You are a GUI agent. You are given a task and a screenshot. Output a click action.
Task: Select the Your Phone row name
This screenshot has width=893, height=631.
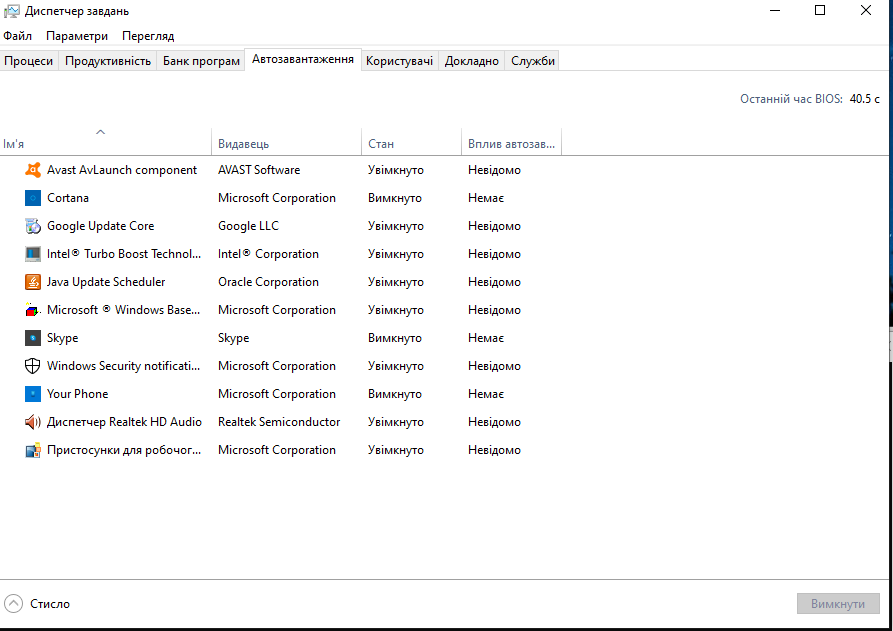coord(77,394)
